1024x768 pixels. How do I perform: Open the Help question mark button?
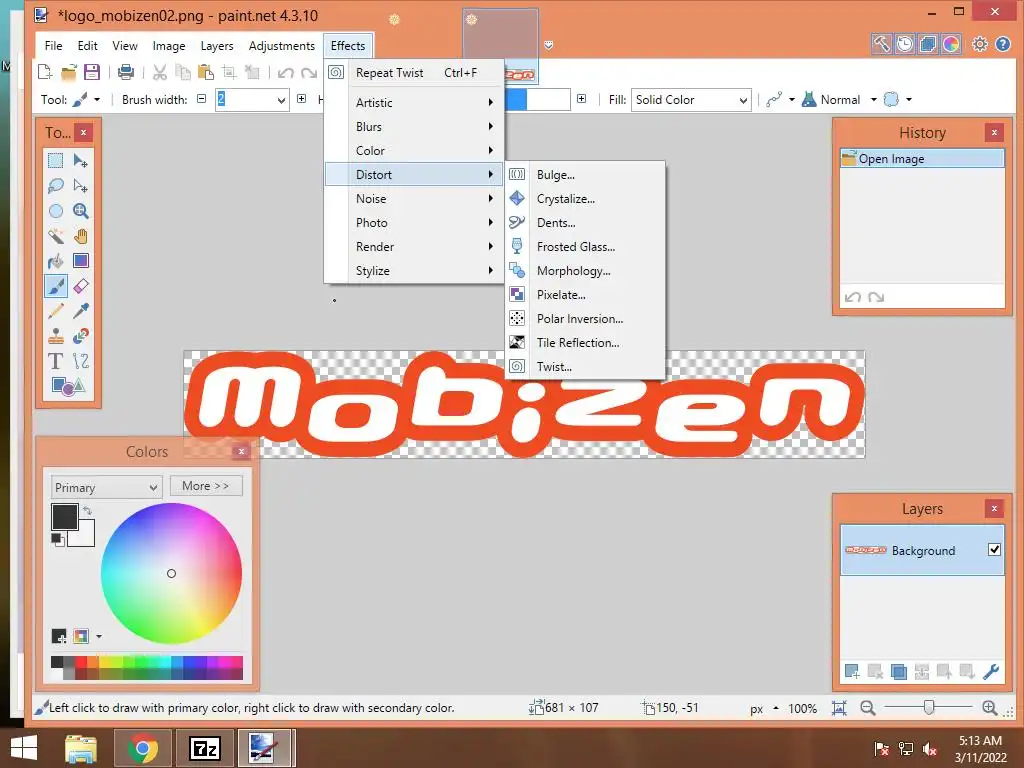coord(1002,44)
